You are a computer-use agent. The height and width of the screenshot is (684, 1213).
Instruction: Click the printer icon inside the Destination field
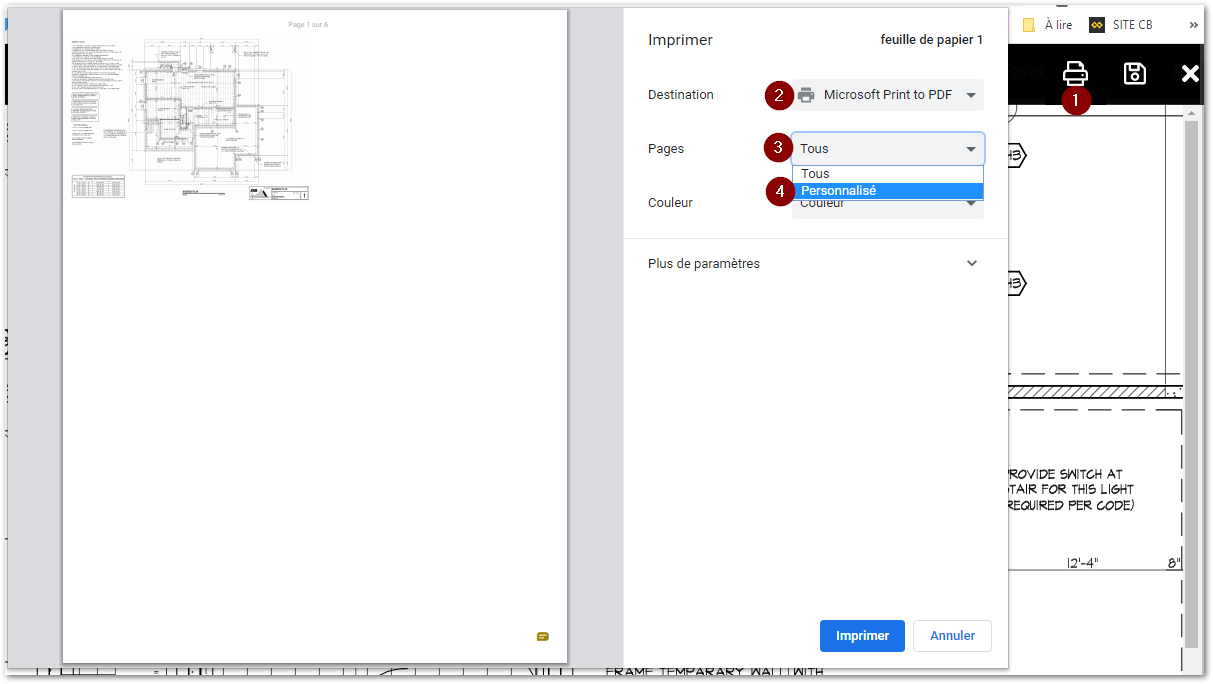click(x=806, y=95)
